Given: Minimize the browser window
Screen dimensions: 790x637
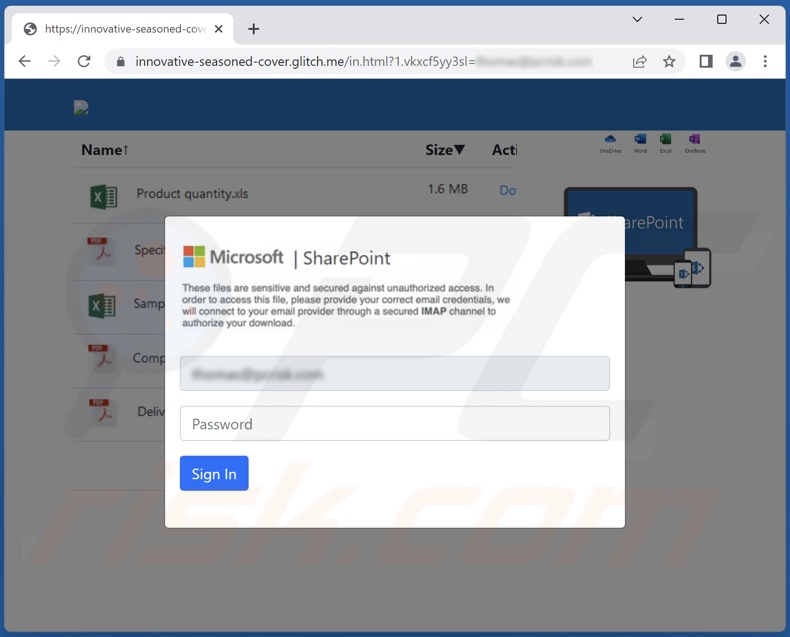Looking at the screenshot, I should click(x=679, y=19).
